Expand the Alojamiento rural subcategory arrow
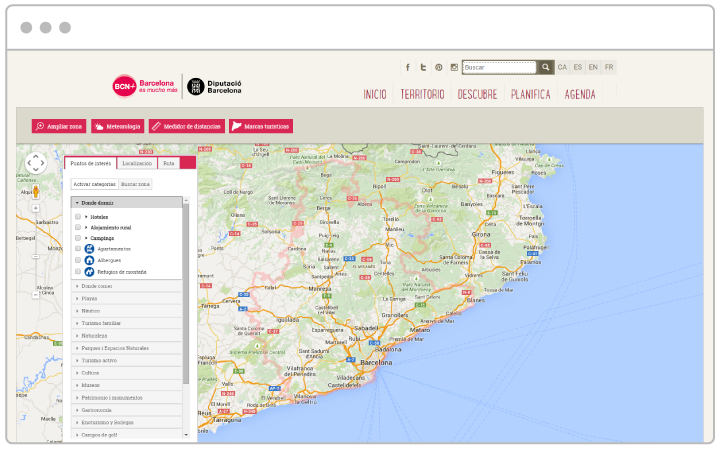720x450 pixels. [86, 227]
